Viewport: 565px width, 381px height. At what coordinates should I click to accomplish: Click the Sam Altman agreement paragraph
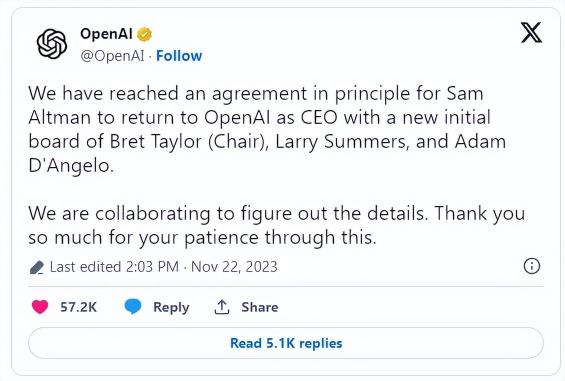[267, 129]
